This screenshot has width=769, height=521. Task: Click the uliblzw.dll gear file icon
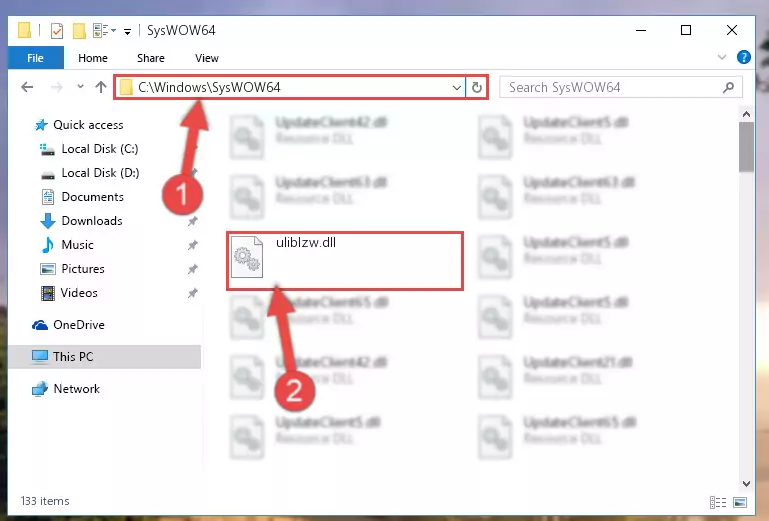point(247,257)
